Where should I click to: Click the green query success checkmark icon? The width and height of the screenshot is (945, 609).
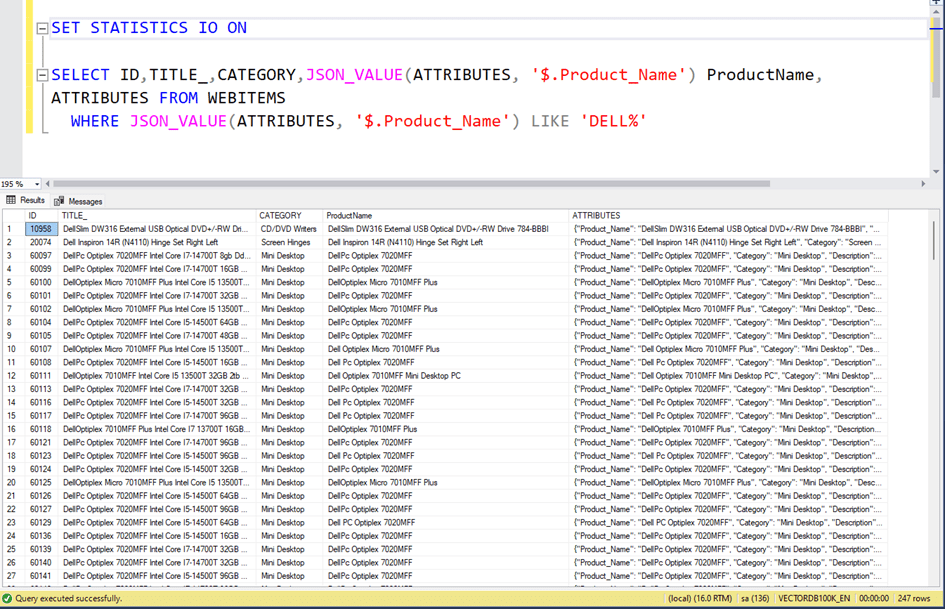click(7, 598)
